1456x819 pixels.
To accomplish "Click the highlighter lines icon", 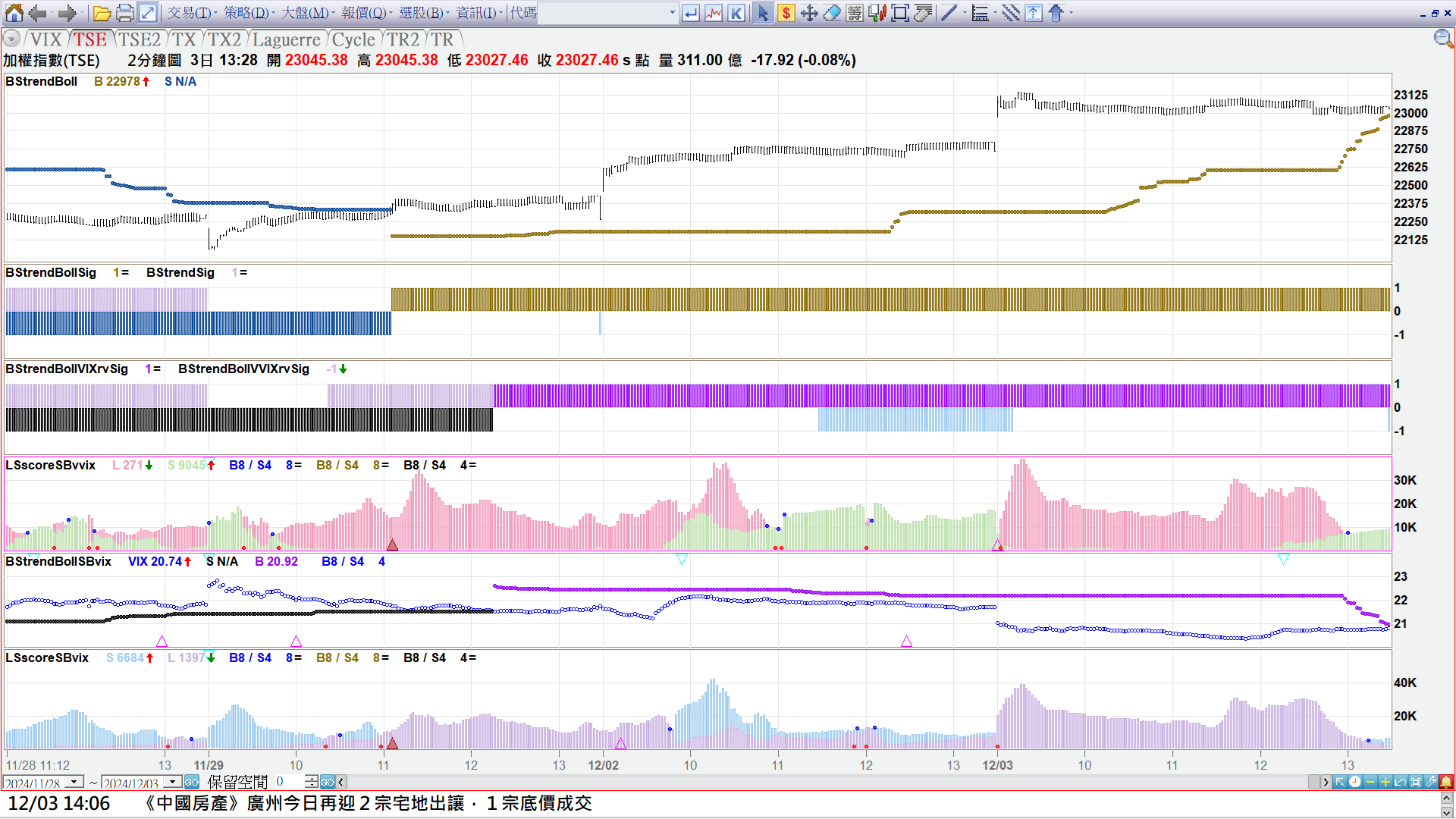I will coord(923,13).
